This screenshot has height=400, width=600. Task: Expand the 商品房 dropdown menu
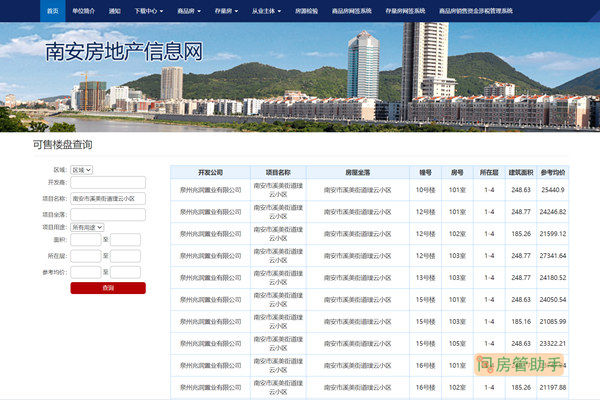(x=189, y=11)
